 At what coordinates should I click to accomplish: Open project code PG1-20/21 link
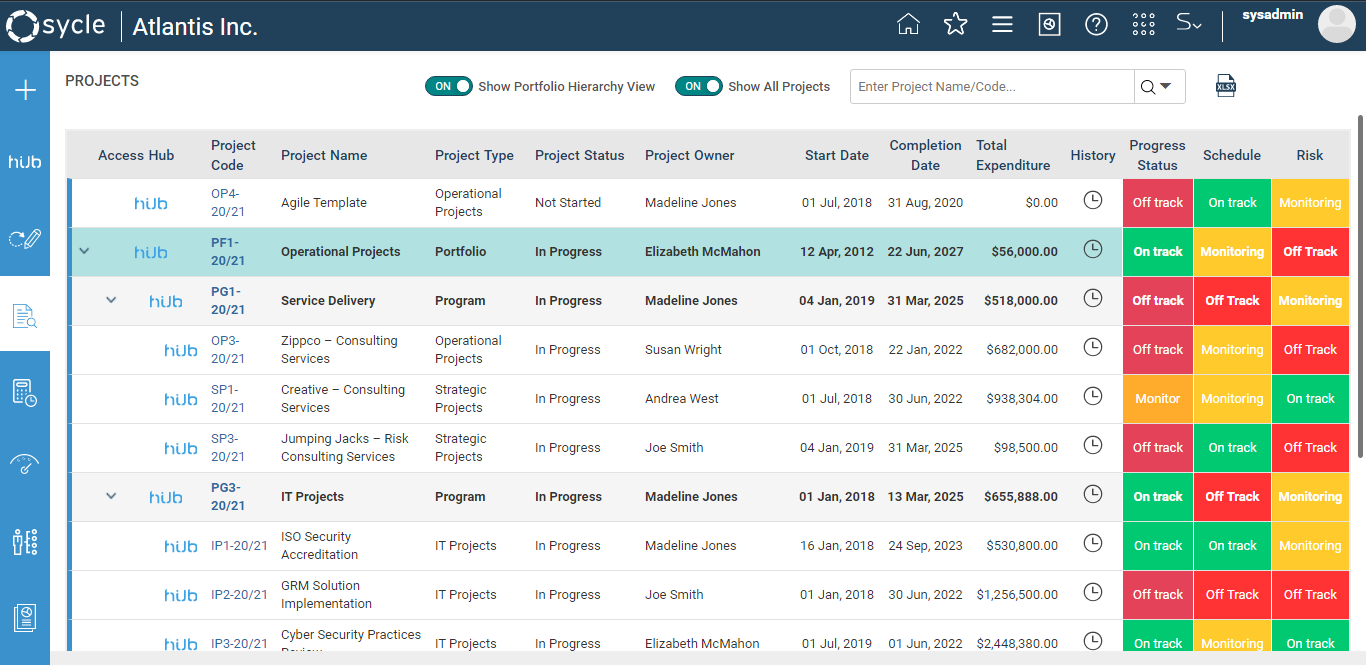228,301
